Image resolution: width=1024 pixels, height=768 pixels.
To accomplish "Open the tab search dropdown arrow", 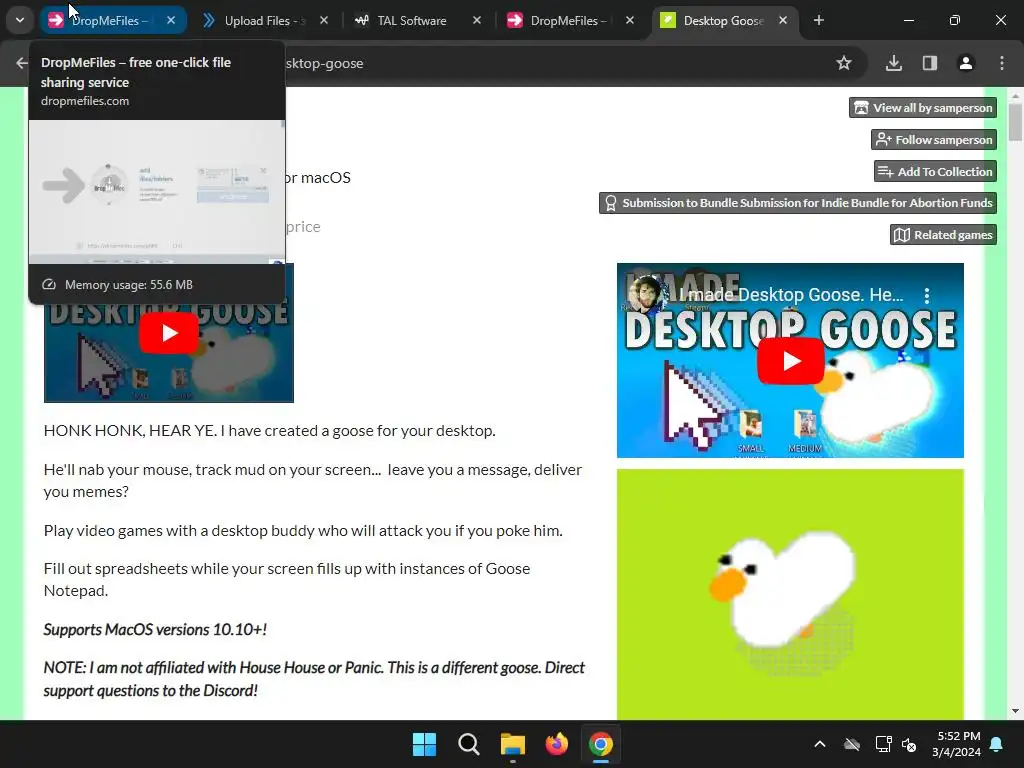I will 20,20.
